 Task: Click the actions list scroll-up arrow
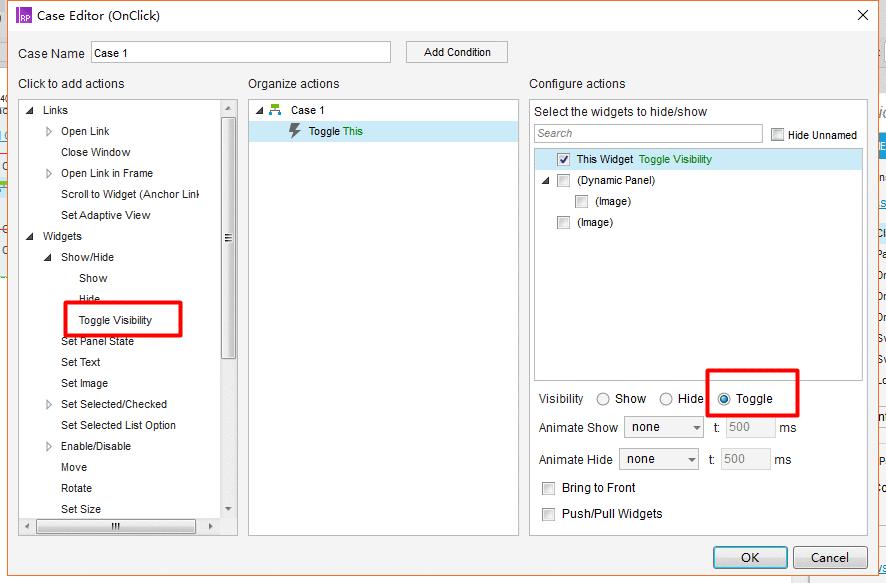pos(228,108)
